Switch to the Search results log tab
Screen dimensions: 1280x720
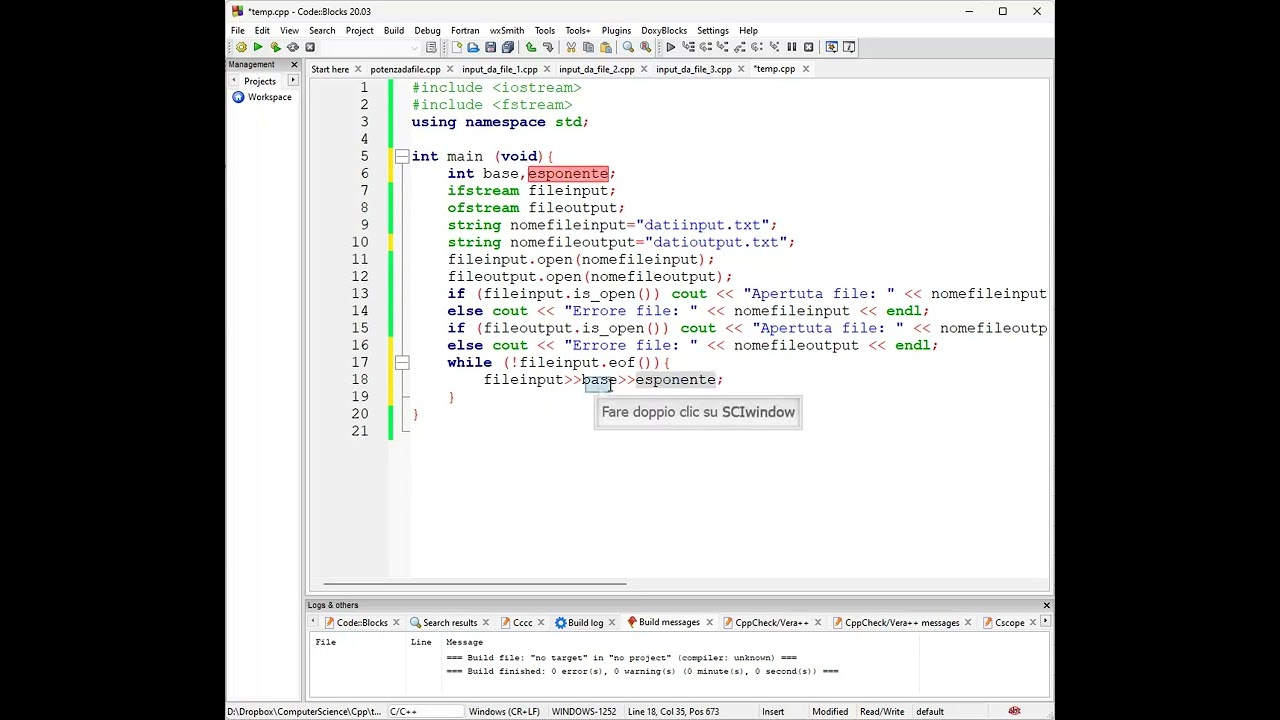pos(450,623)
